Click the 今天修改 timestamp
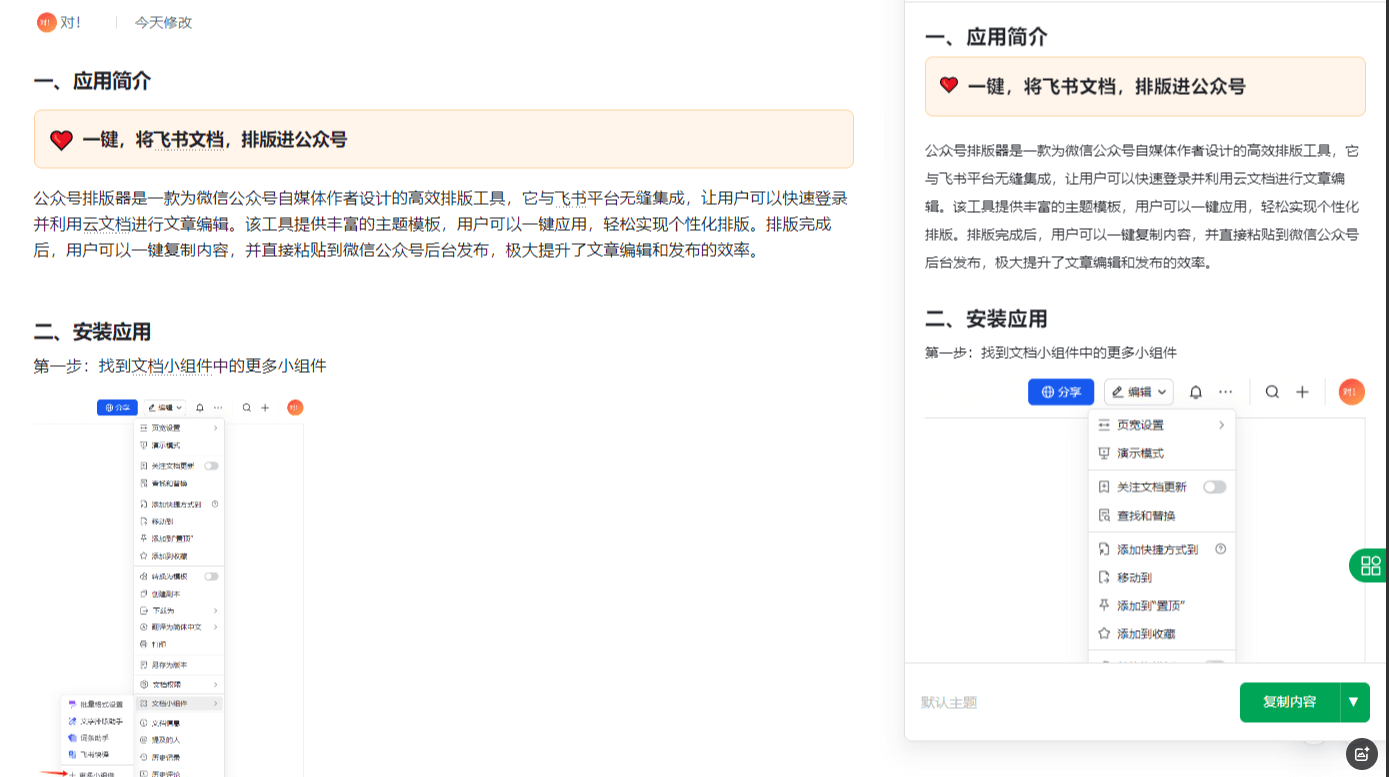Viewport: 1389px width, 777px height. 163,22
